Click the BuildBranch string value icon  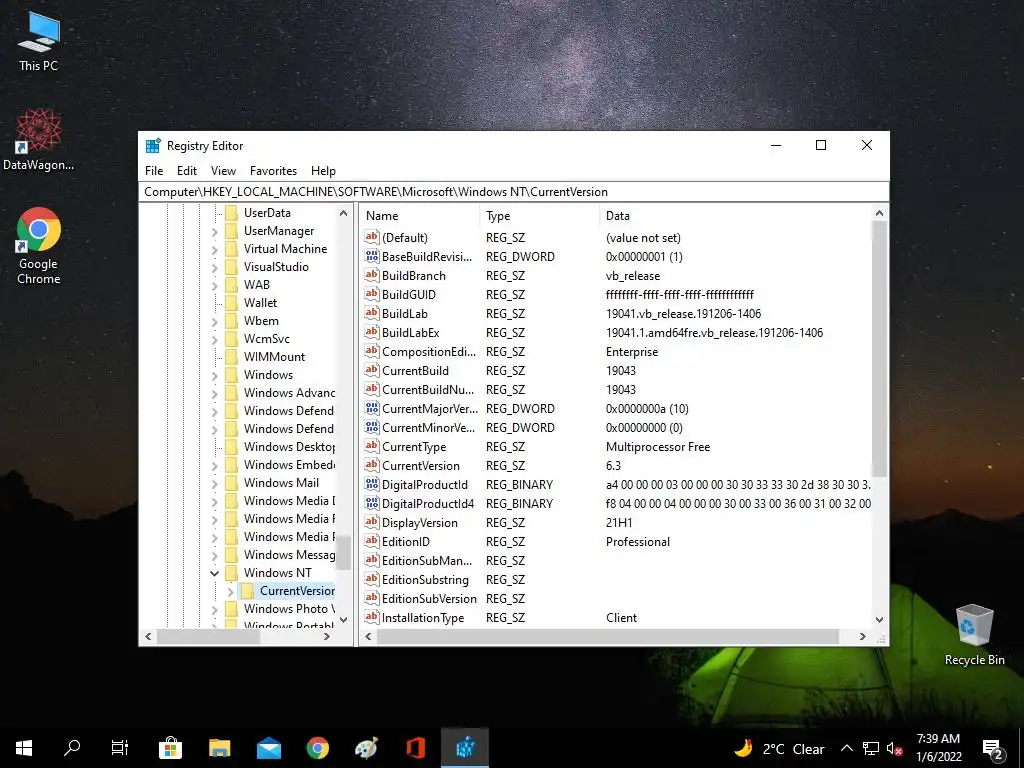(372, 276)
